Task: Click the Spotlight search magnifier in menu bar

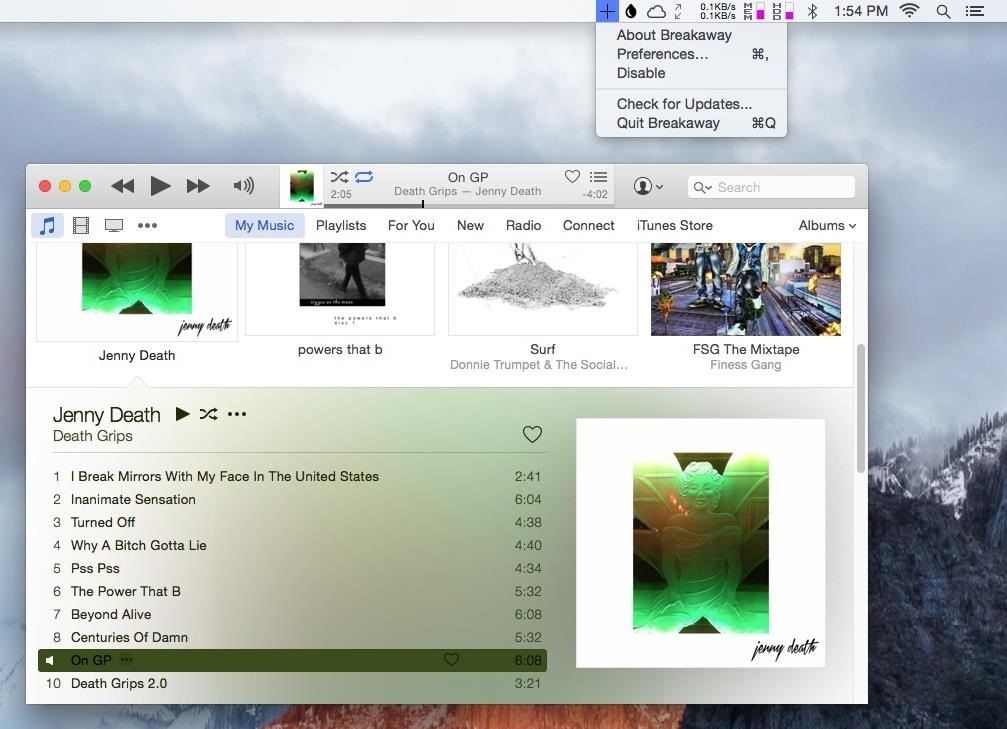Action: click(x=942, y=11)
